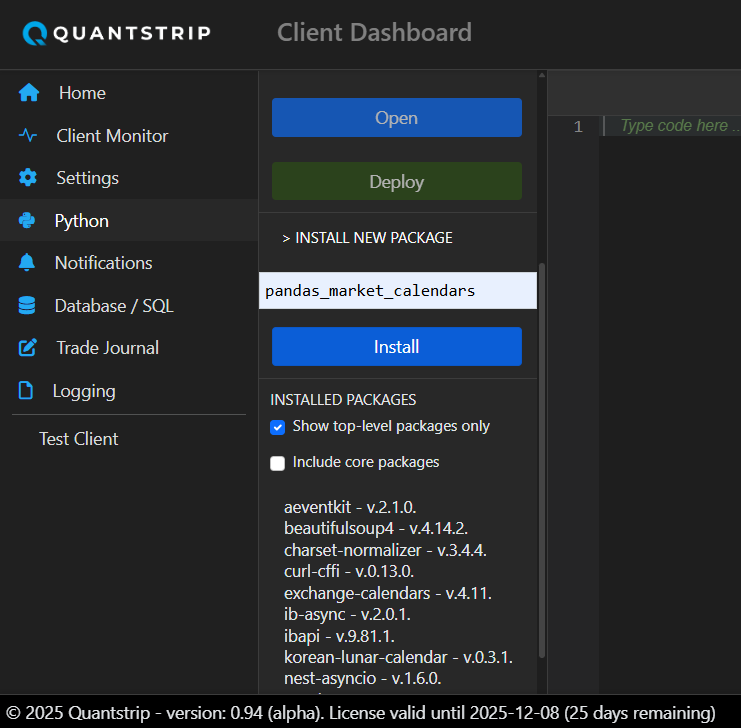
Task: Click the Client Monitor pulse icon
Action: [x=28, y=136]
